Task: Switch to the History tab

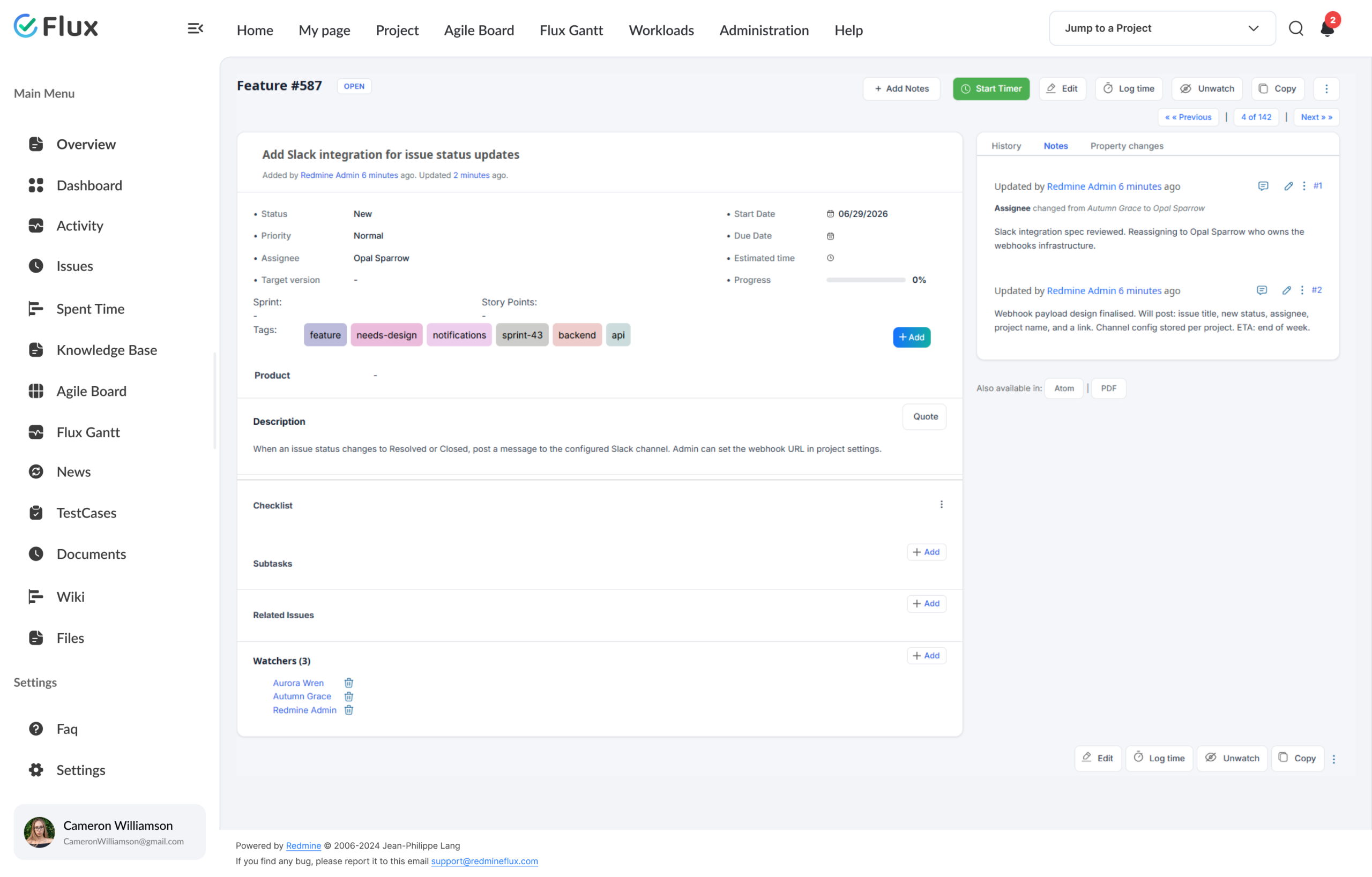Action: [x=1005, y=146]
